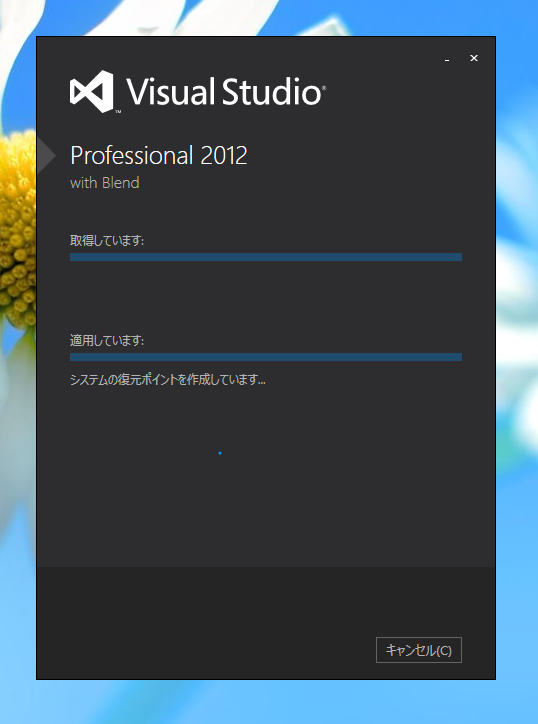Click the '取得しています:' label
This screenshot has height=724, width=538.
107,241
